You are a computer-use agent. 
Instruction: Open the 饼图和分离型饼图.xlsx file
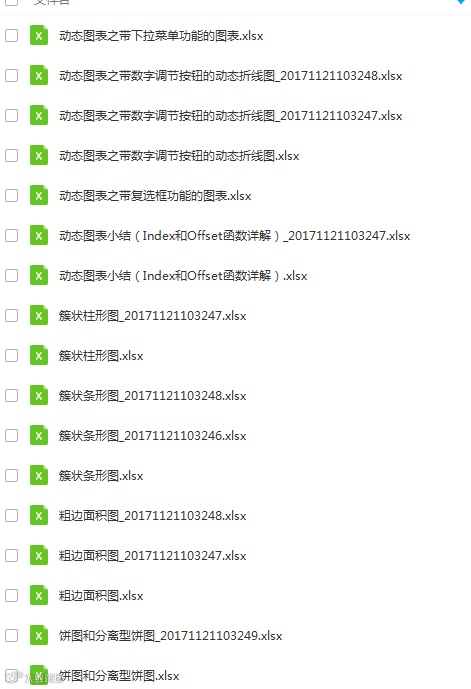119,676
